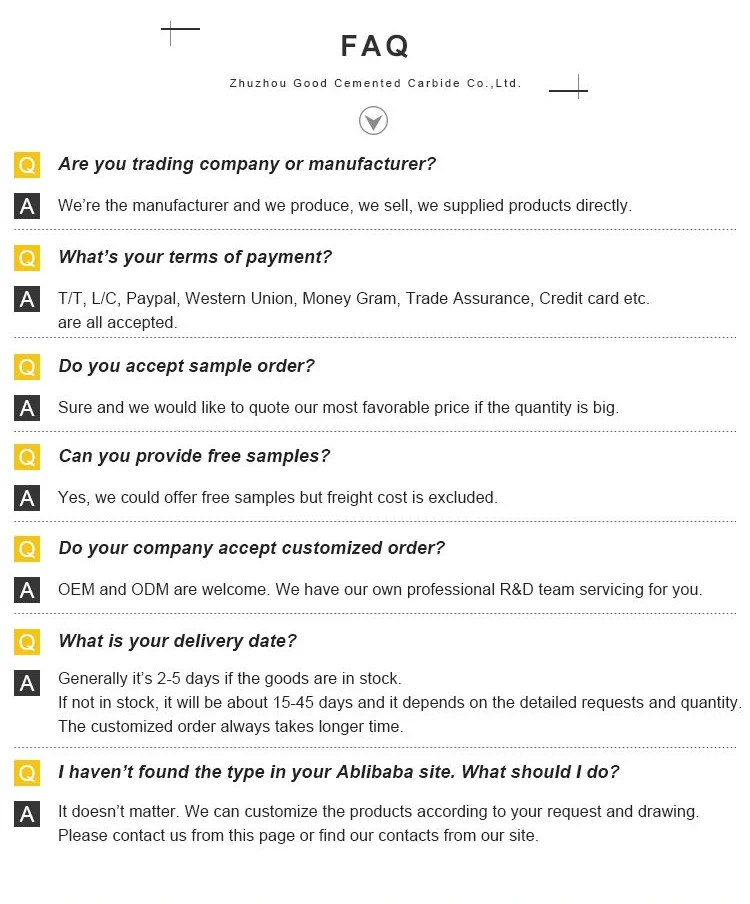The height and width of the screenshot is (904, 750).
Task: Click the yellow Q icon for customized order question
Action: pyautogui.click(x=27, y=549)
